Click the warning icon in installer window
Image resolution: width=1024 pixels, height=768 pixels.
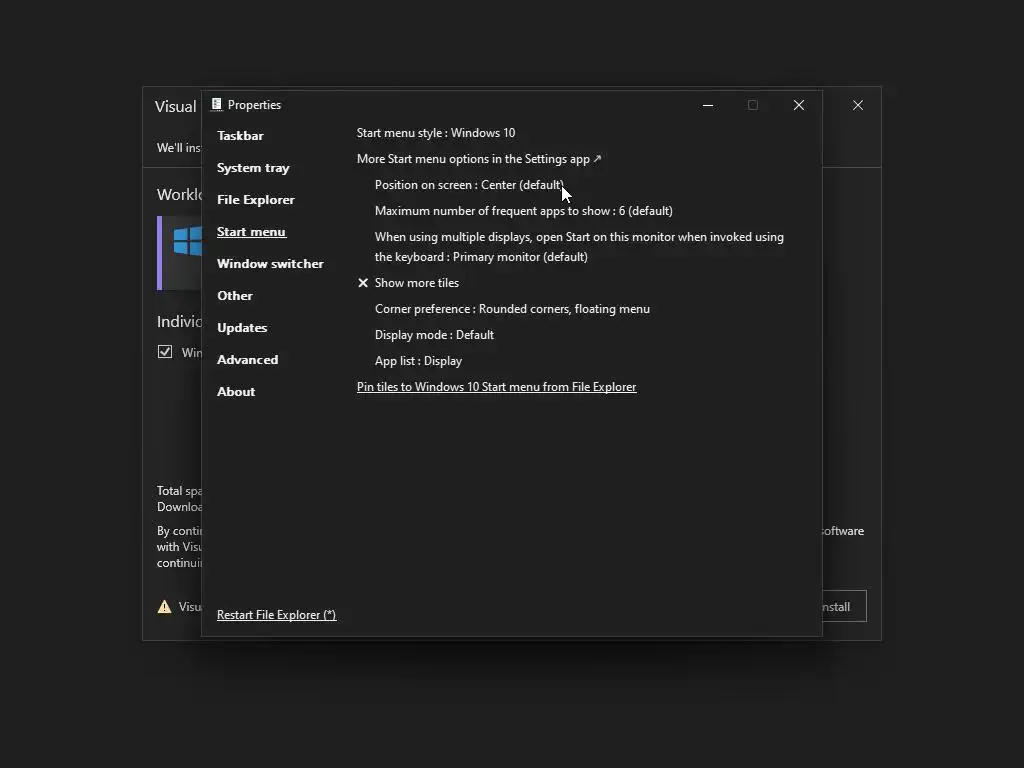[165, 607]
